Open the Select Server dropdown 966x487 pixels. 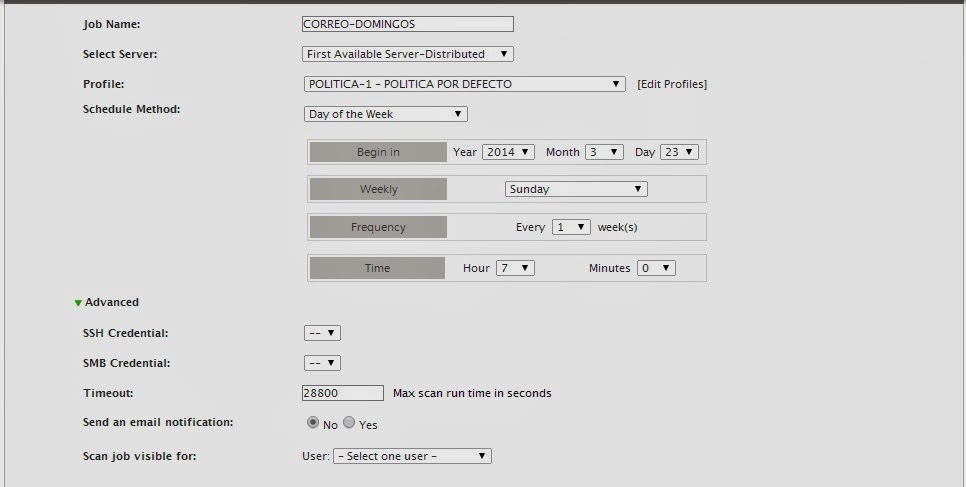click(x=408, y=54)
